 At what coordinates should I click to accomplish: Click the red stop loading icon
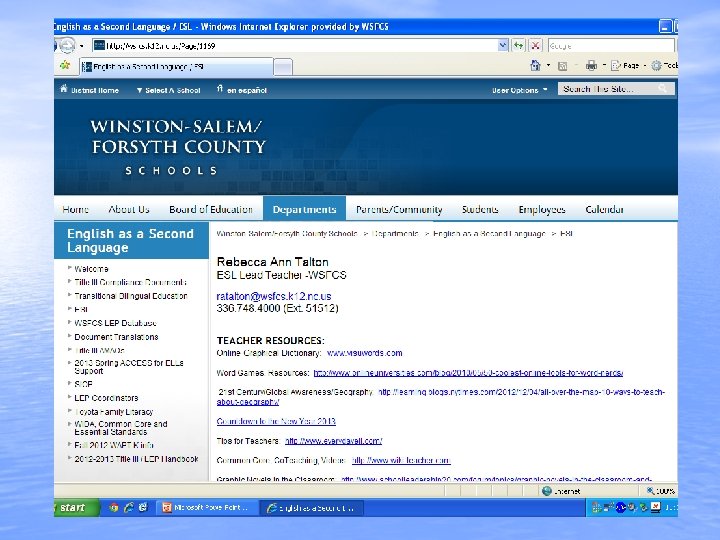pos(535,45)
